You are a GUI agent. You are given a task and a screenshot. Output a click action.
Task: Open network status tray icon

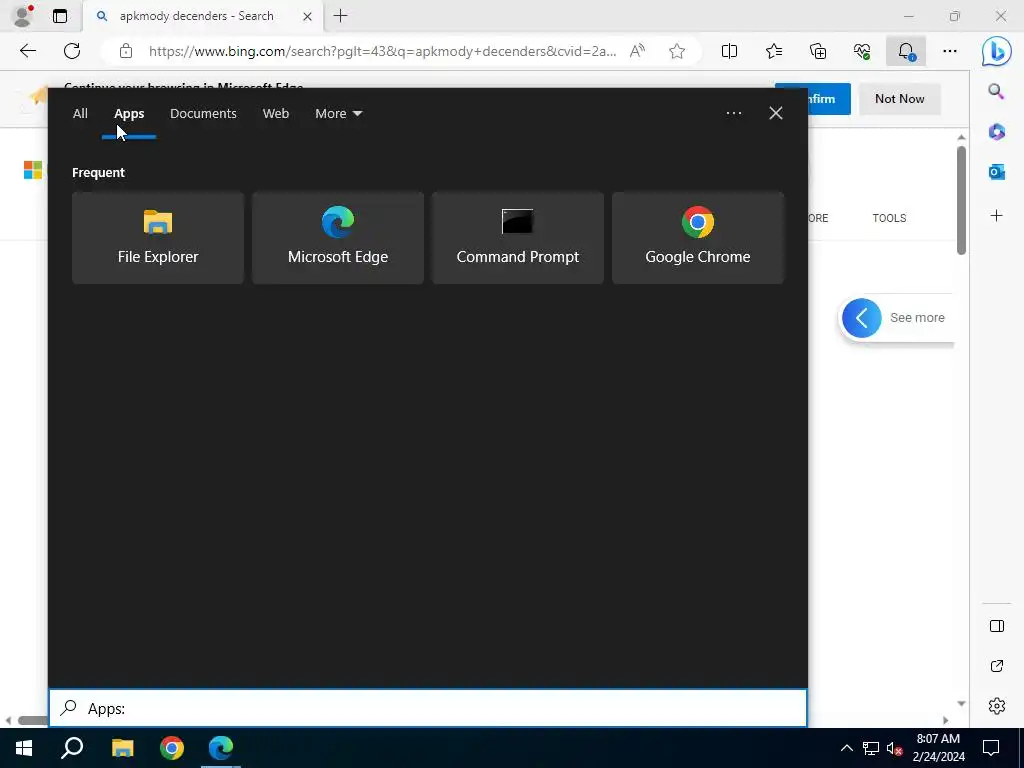871,748
